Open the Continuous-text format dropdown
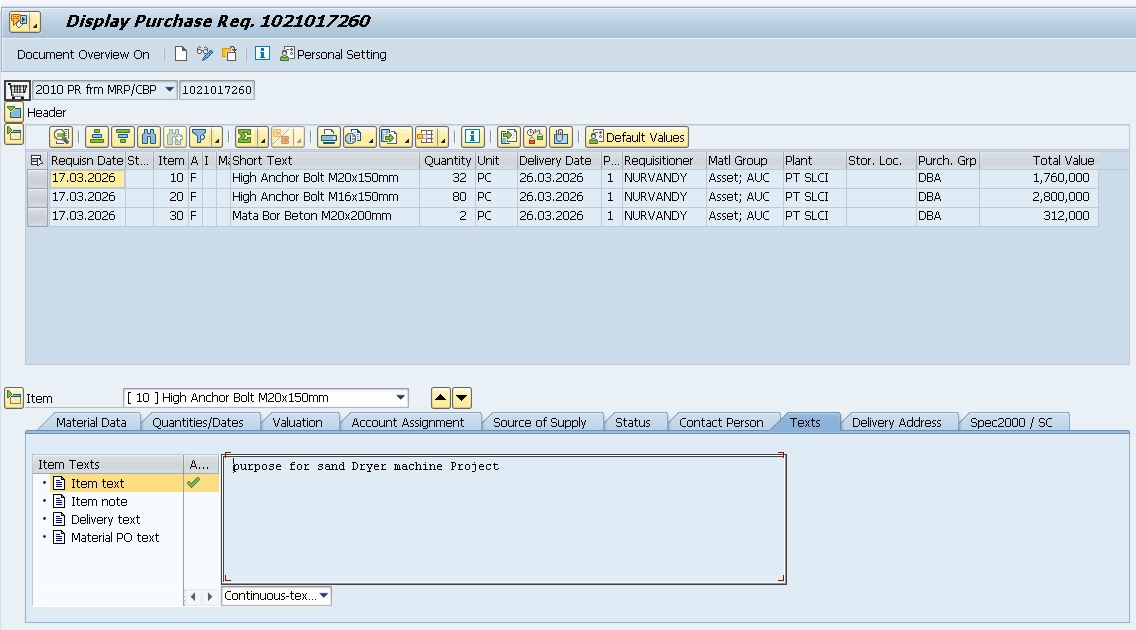Viewport: 1136px width, 630px height. point(323,596)
